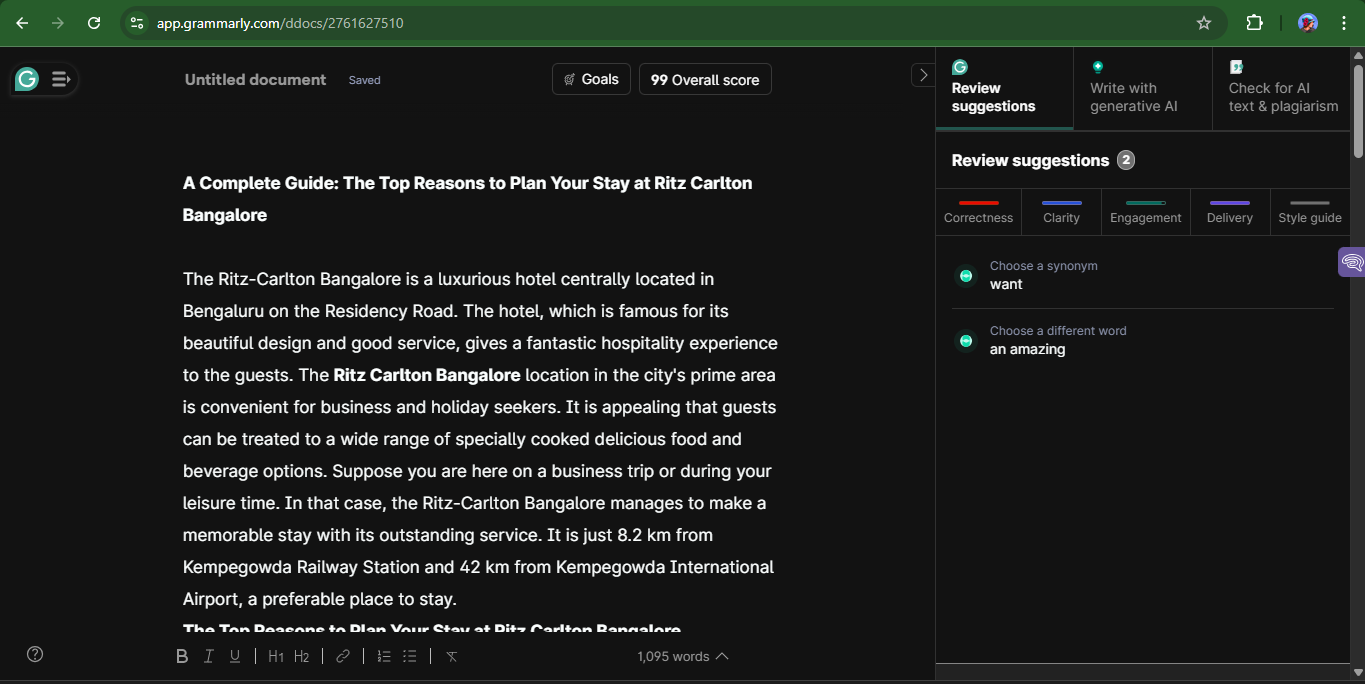Open the Chrome profile avatar
This screenshot has height=684, width=1365.
[1308, 23]
